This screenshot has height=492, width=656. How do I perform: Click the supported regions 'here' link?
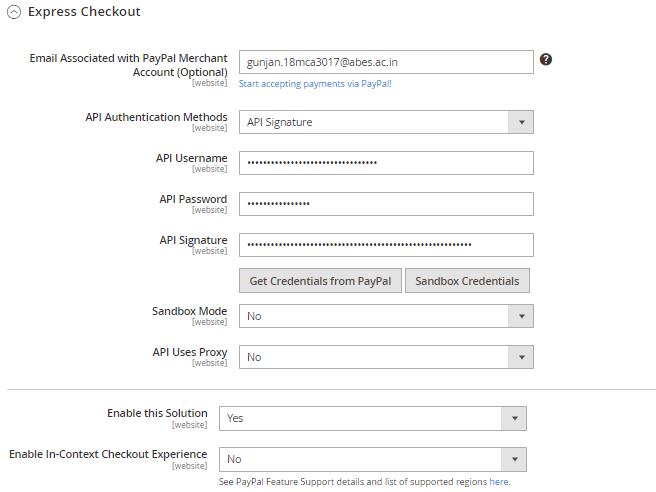click(499, 482)
